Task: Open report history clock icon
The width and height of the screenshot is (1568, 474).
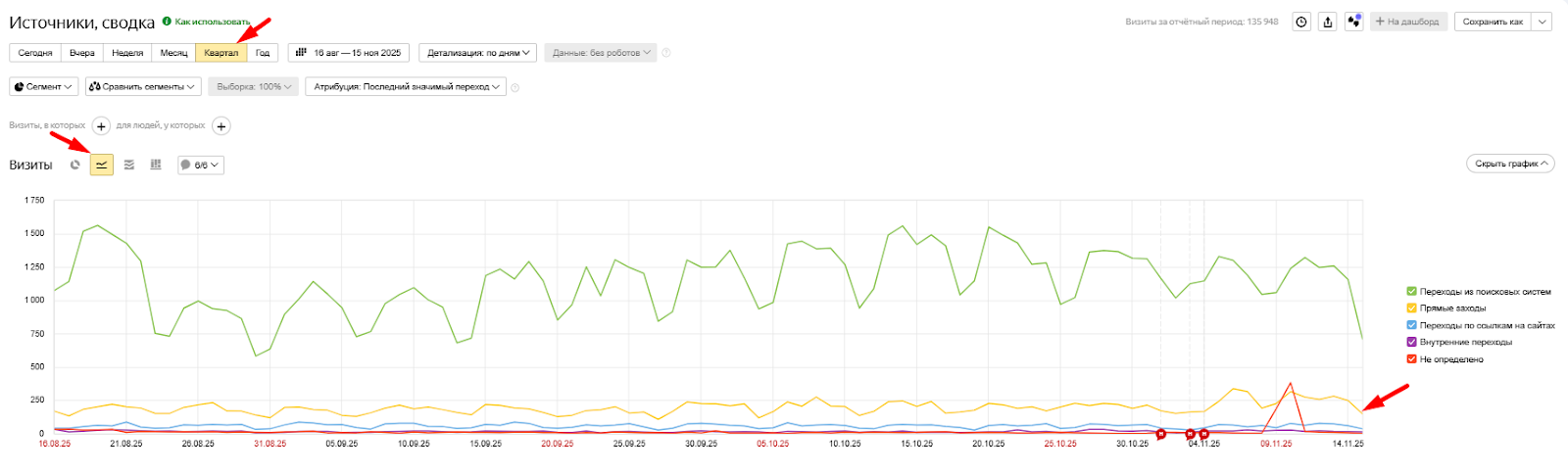Action: click(x=1301, y=22)
